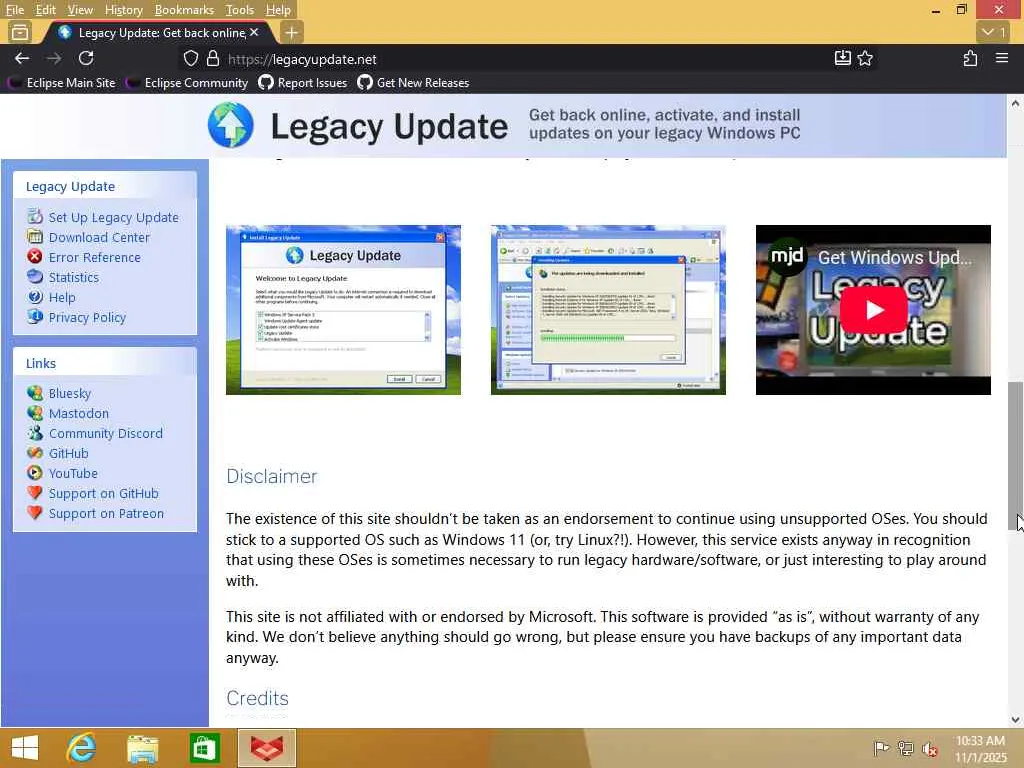Viewport: 1024px width, 768px height.
Task: Click the Set Up Legacy Update icon
Action: 35,216
